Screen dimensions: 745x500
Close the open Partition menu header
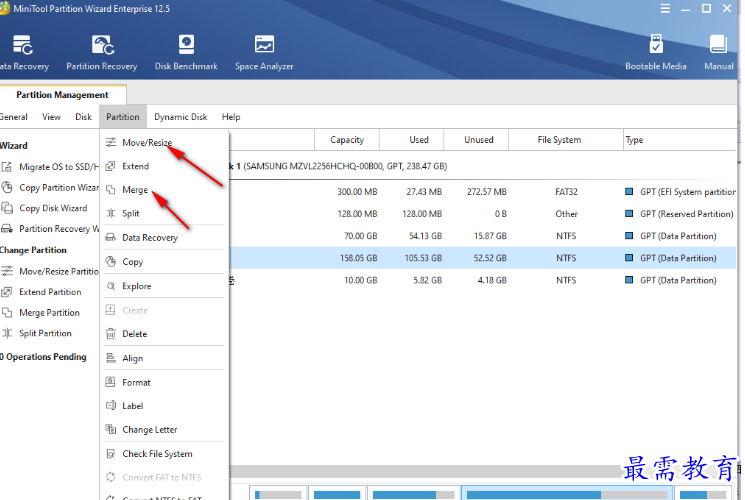123,117
